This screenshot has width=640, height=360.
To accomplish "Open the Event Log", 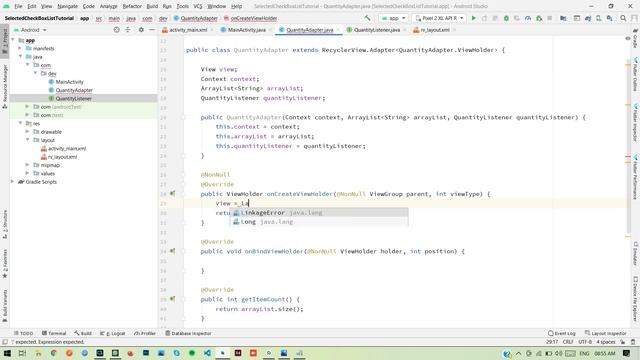I will (x=562, y=333).
